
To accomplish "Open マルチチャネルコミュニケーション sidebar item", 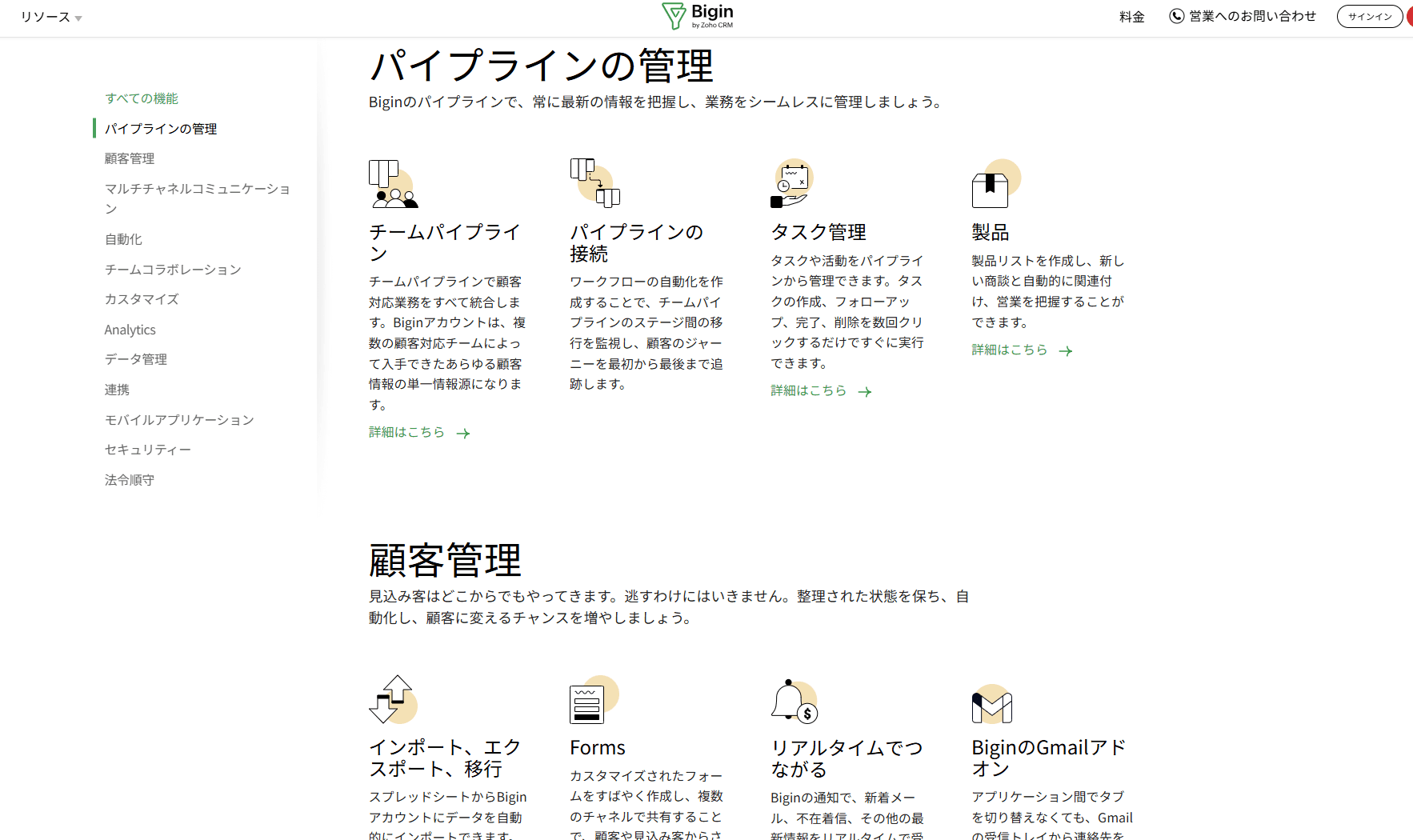I will pyautogui.click(x=198, y=198).
